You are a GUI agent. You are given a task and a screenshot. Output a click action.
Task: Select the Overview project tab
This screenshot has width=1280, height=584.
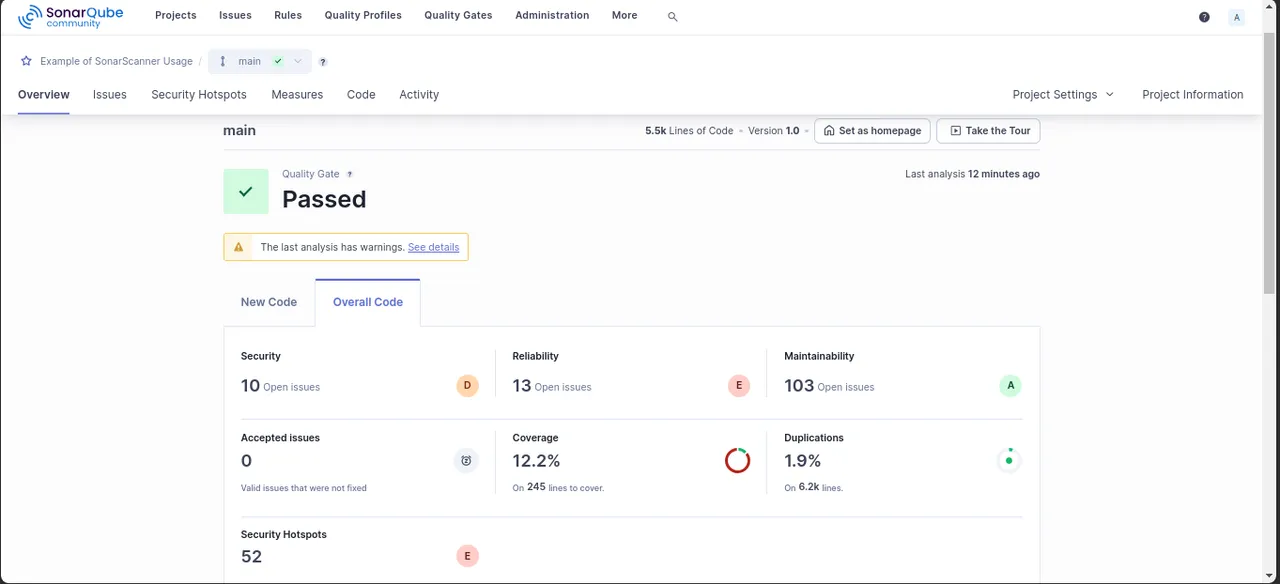[44, 94]
